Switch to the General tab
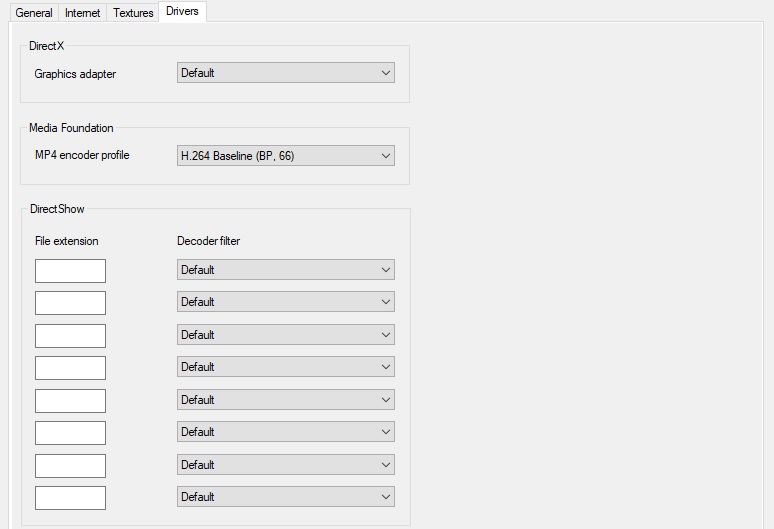 (34, 12)
